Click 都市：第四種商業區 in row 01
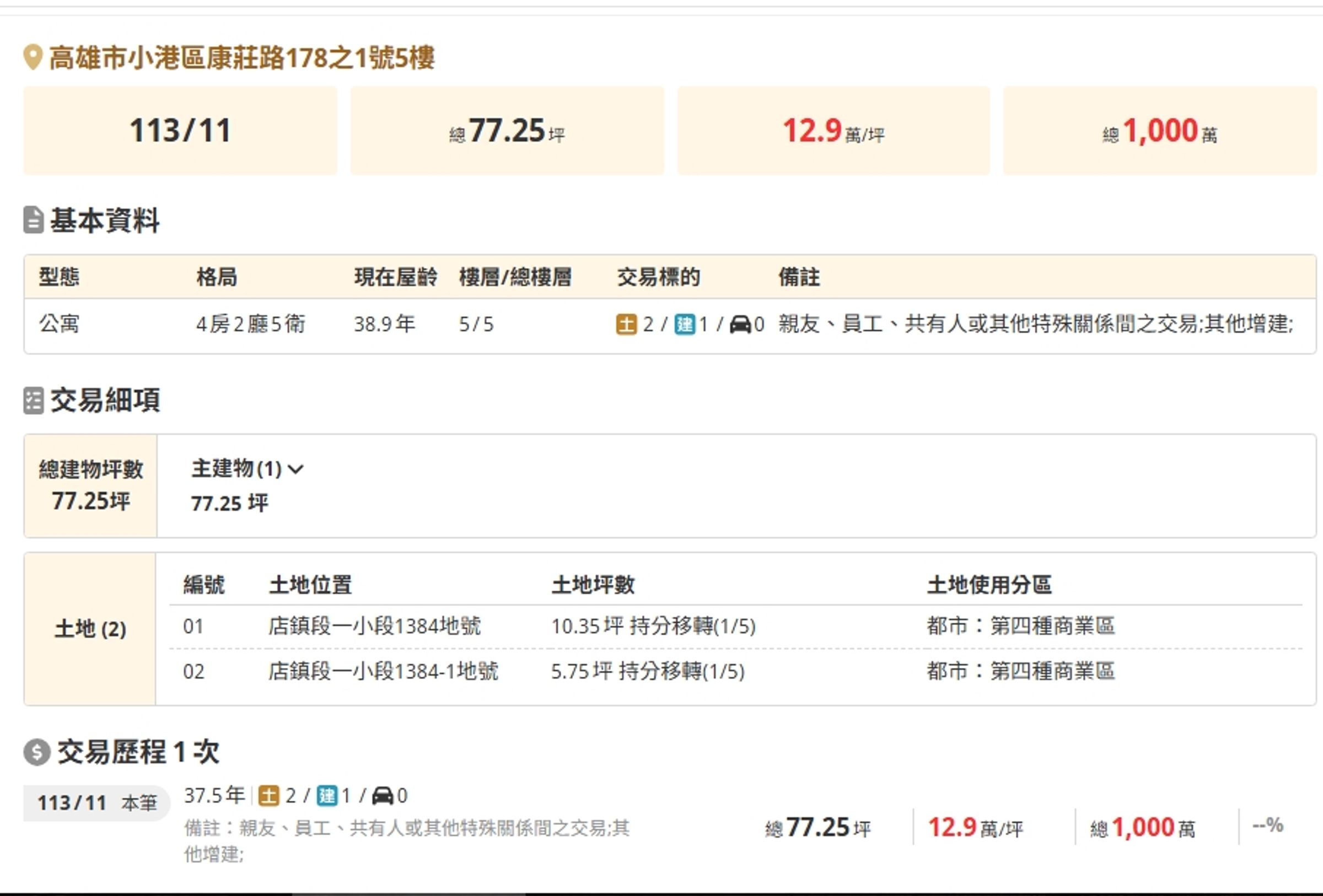The image size is (1323, 896). [x=1021, y=626]
